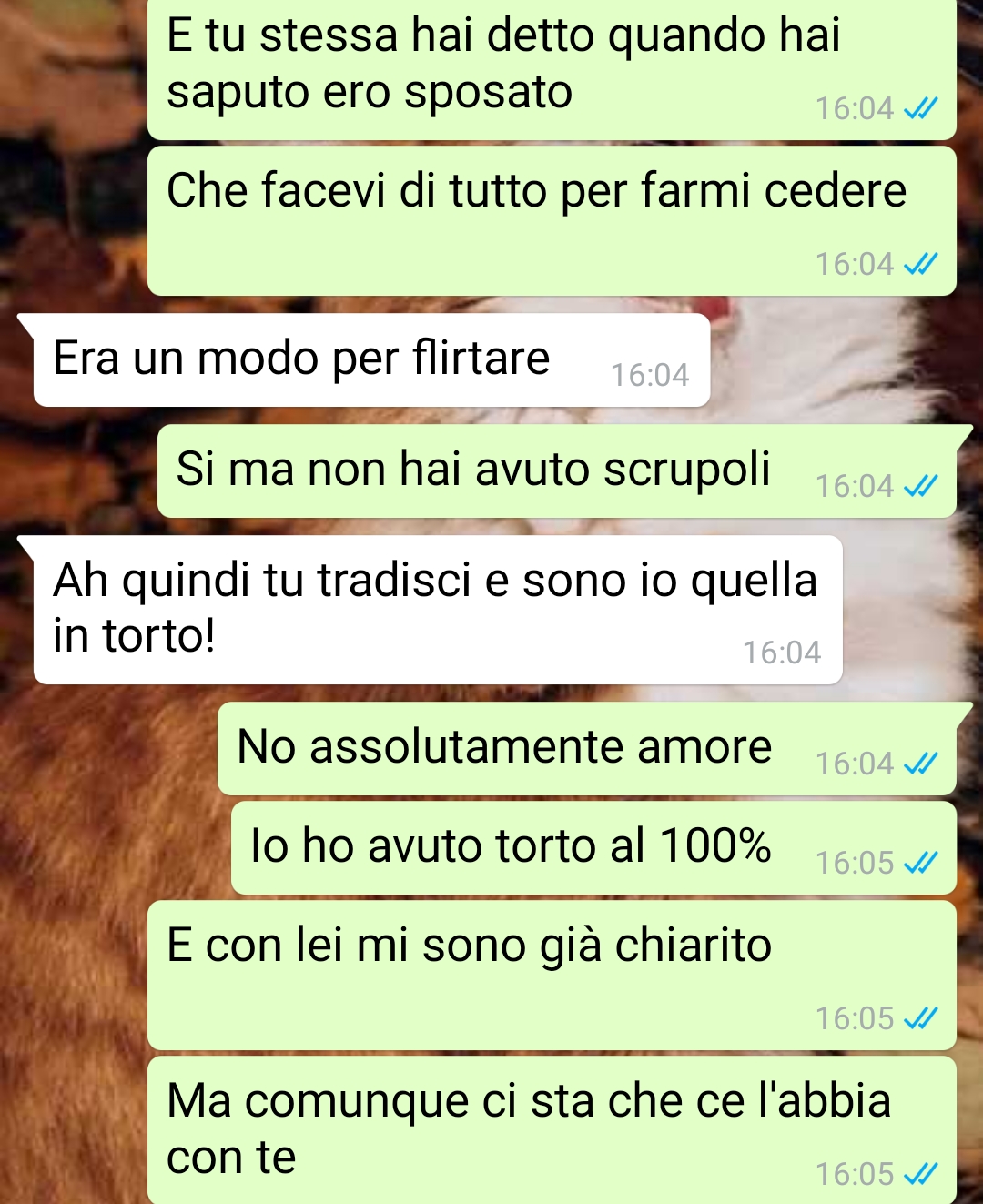Image resolution: width=983 pixels, height=1204 pixels.
Task: Select the message "Ah quindi tu tradisci e sono io quella in torto!"
Action: click(438, 610)
